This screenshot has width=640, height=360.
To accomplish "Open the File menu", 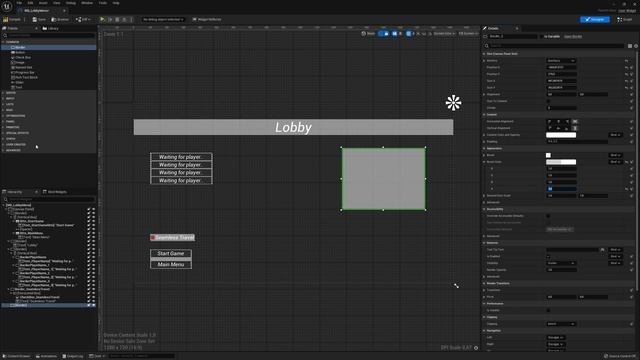I will tap(19, 3).
